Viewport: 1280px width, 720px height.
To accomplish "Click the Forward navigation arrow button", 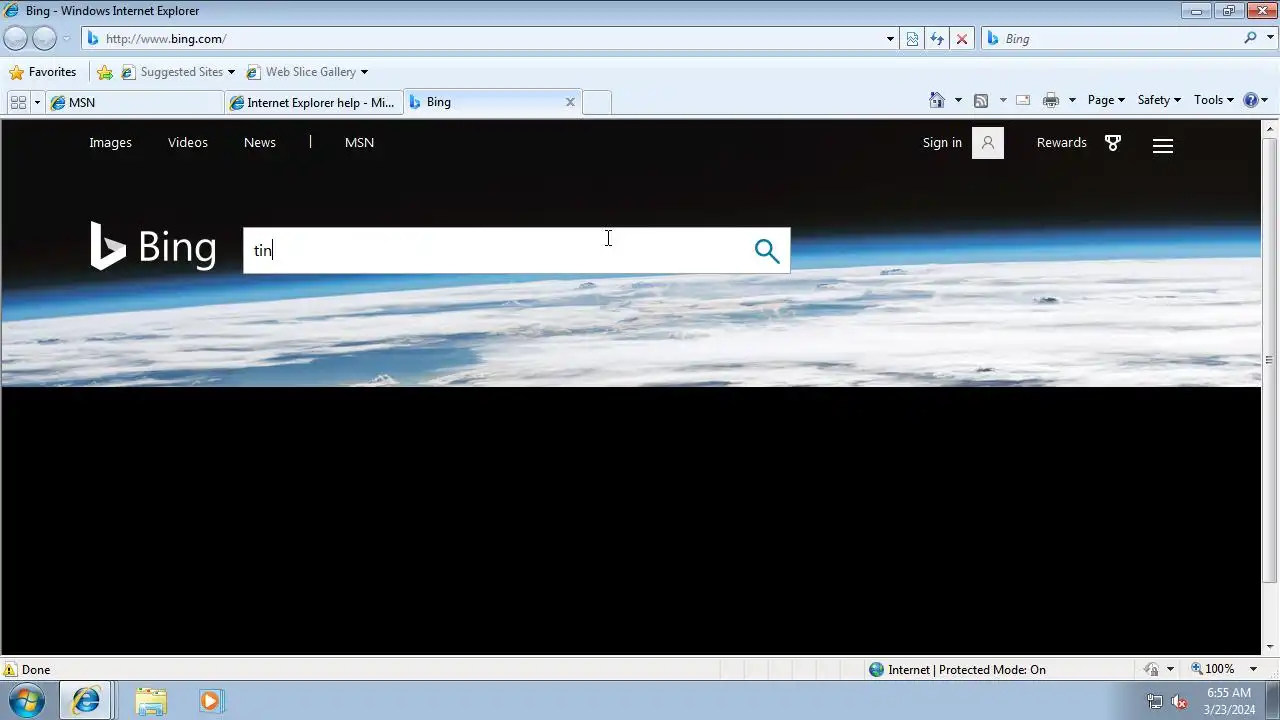I will [x=44, y=38].
